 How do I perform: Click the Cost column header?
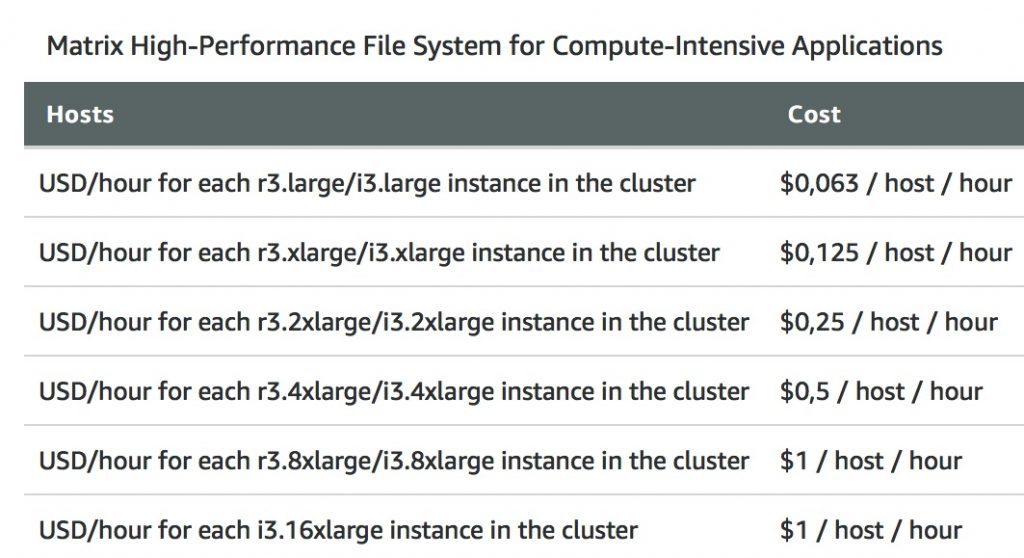coord(814,114)
